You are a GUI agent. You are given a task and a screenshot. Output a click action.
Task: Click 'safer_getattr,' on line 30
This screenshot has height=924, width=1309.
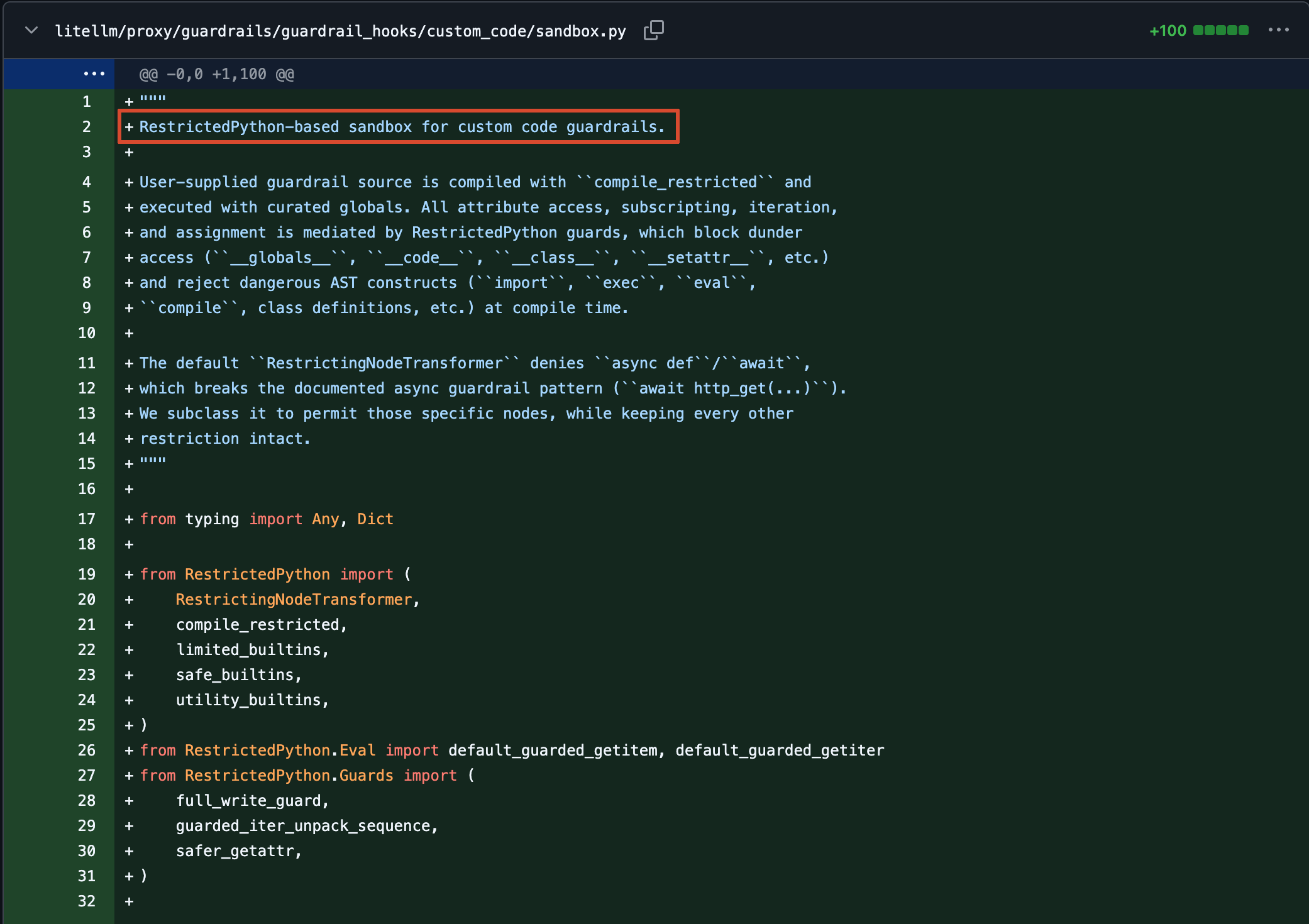point(239,851)
